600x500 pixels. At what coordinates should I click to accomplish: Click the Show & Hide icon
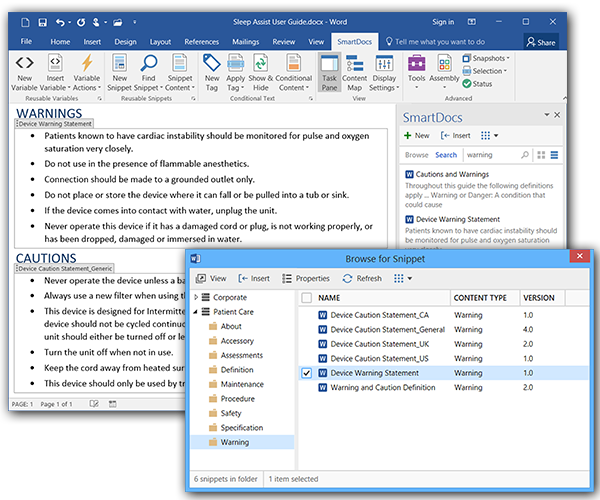[261, 62]
